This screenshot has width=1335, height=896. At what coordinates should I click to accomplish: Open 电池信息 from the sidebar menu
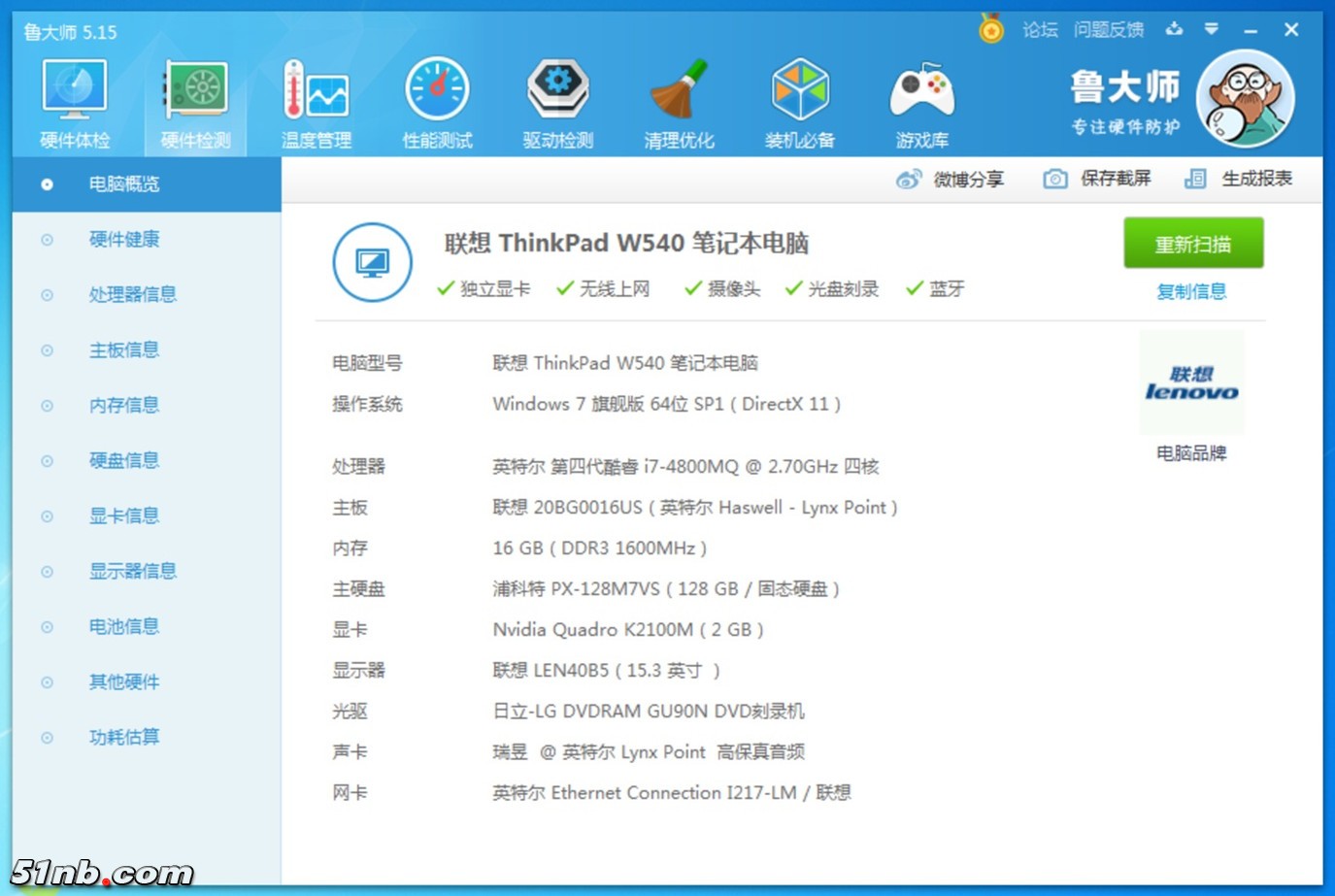pyautogui.click(x=124, y=626)
